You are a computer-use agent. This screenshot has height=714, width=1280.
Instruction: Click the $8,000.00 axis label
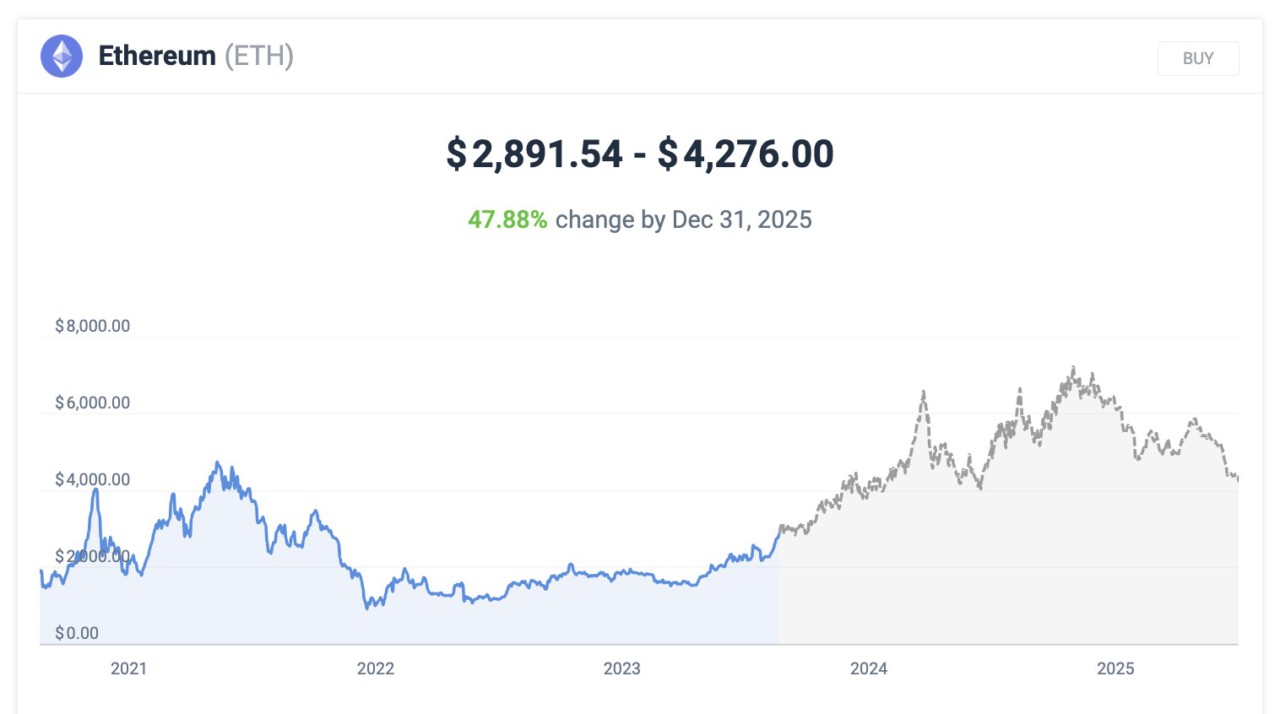pyautogui.click(x=92, y=325)
